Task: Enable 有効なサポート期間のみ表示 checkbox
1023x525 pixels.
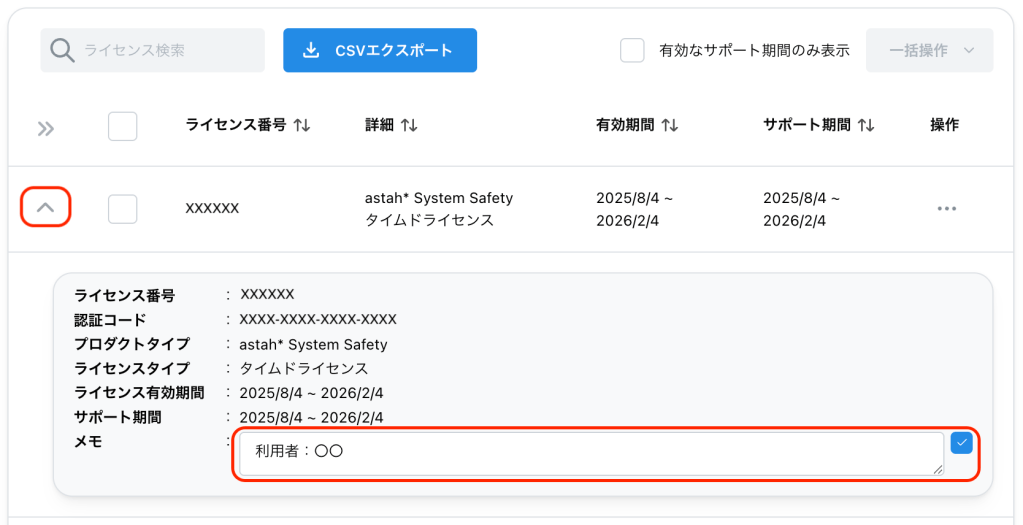Action: [632, 50]
